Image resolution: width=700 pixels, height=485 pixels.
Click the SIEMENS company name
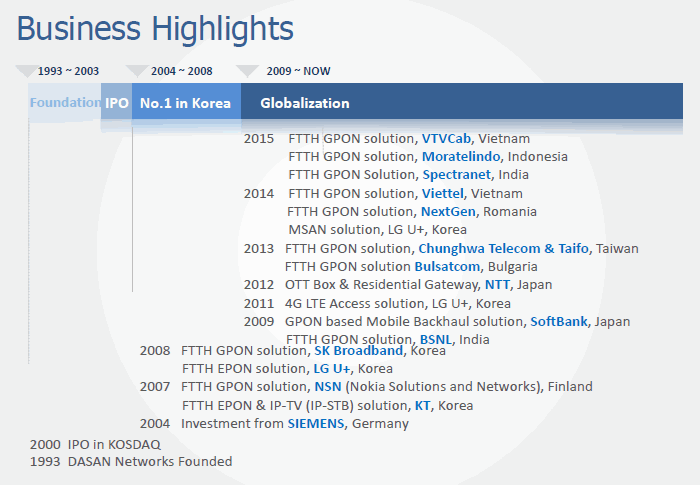[316, 423]
